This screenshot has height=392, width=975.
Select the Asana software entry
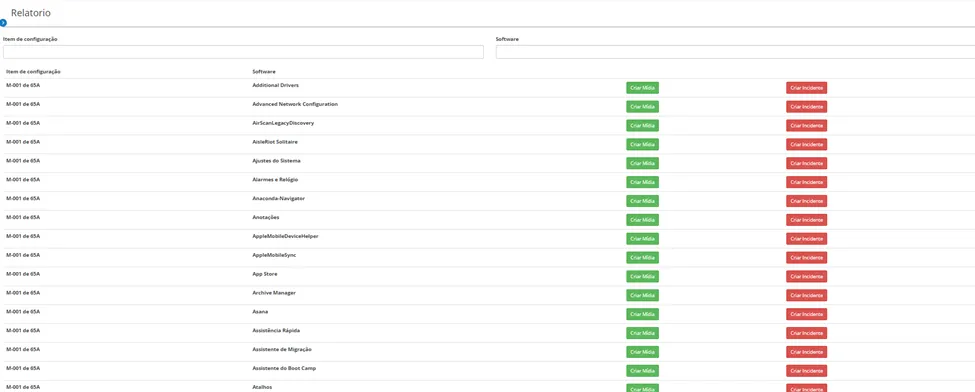click(x=260, y=312)
